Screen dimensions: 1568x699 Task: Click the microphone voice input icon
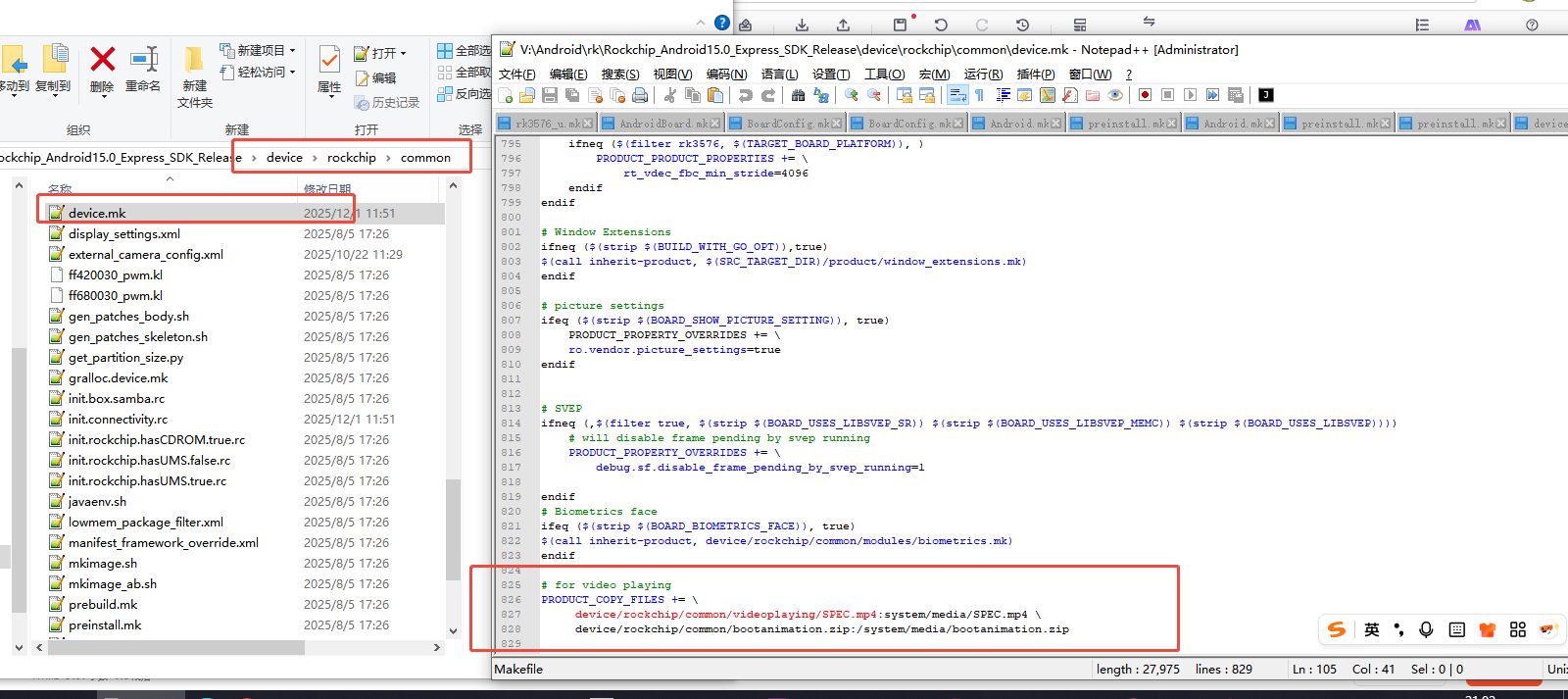point(1426,629)
